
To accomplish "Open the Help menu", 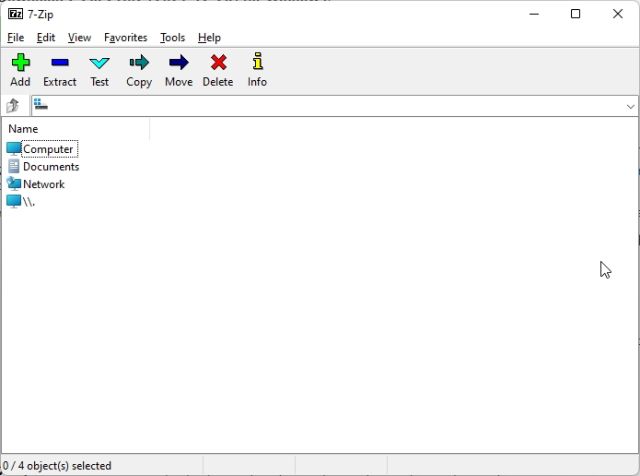I will point(209,38).
